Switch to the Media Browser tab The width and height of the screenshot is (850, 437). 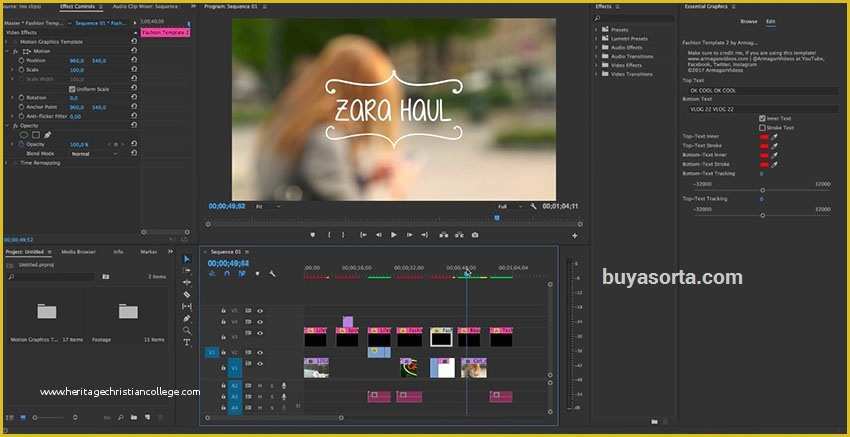pos(78,252)
